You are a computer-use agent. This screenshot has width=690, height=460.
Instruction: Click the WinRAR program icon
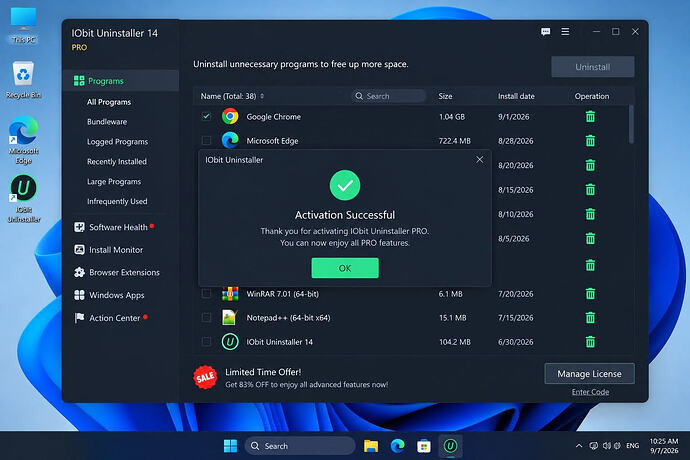coord(230,294)
